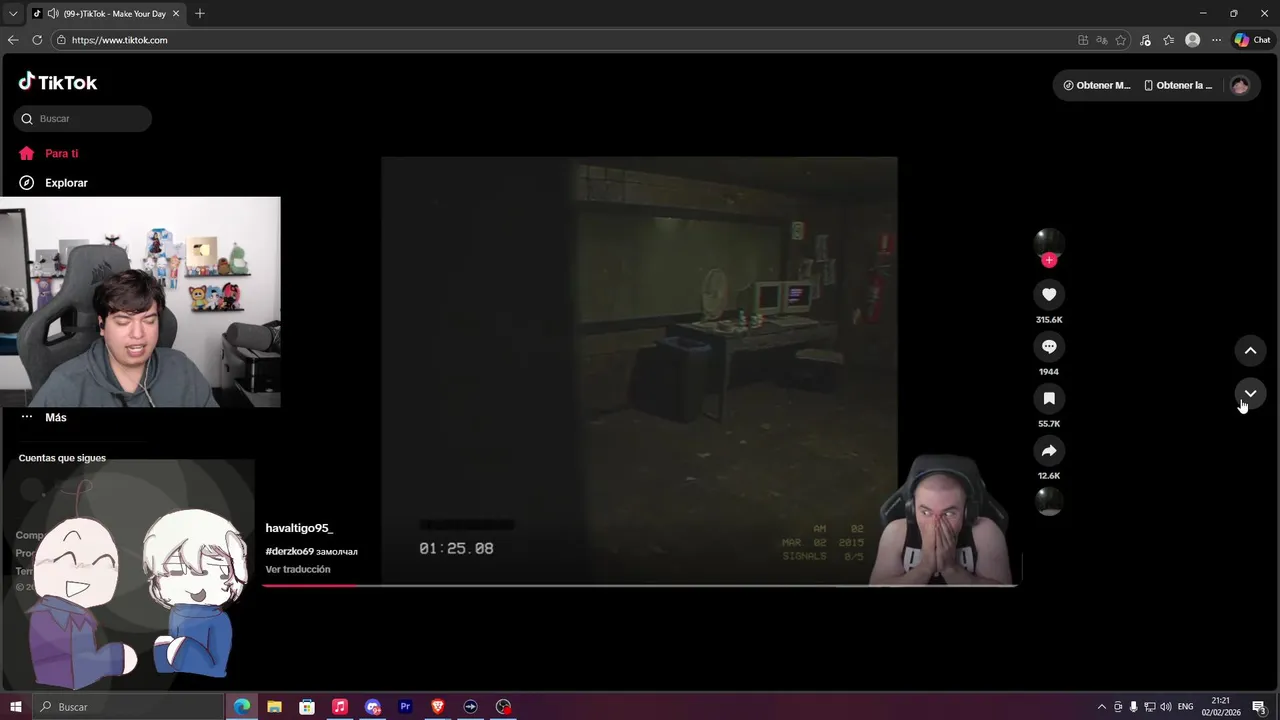Screen dimensions: 1280x720
Task: Click the translate page icon
Action: tap(1102, 40)
